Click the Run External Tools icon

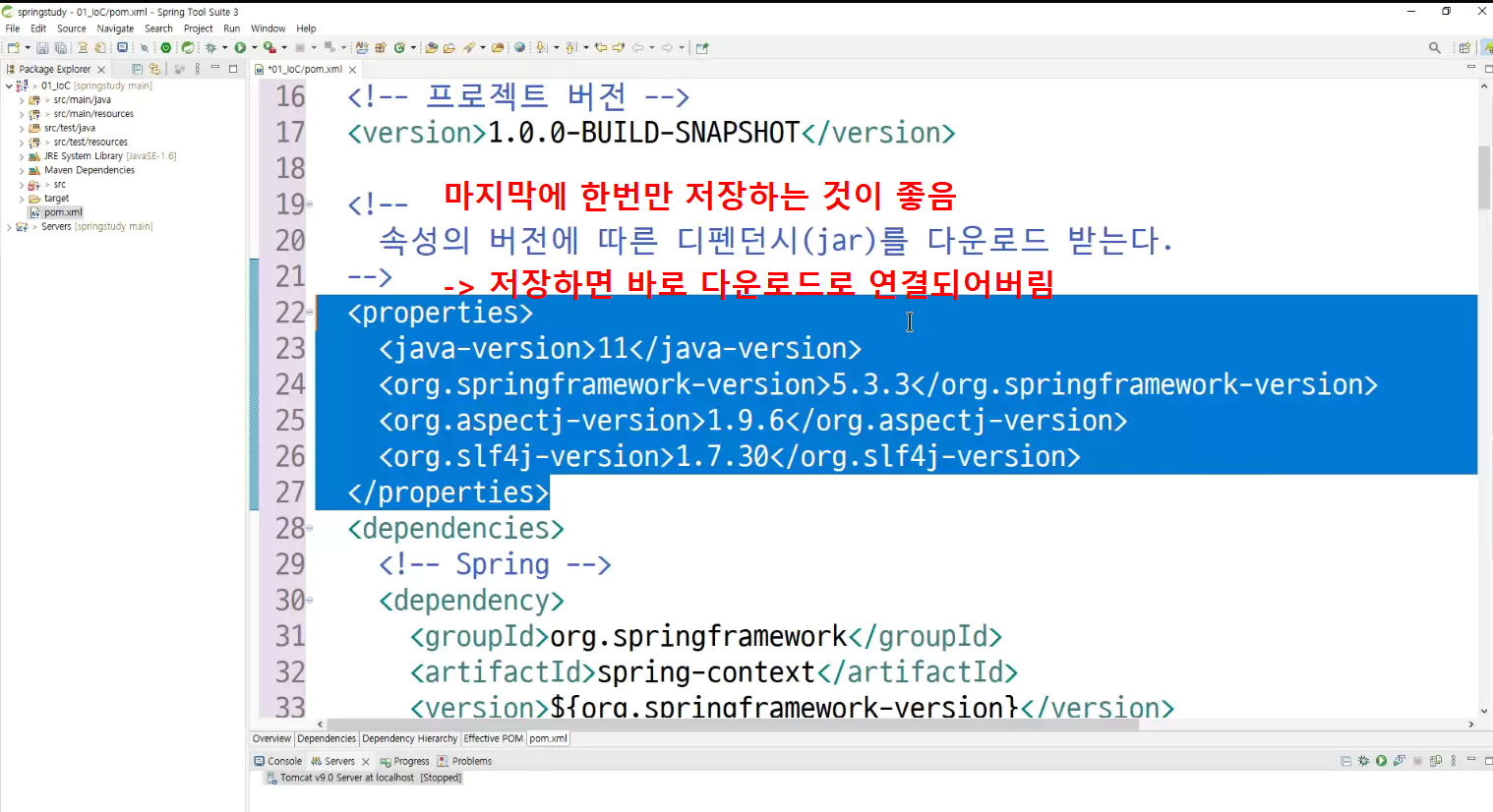pos(269,47)
